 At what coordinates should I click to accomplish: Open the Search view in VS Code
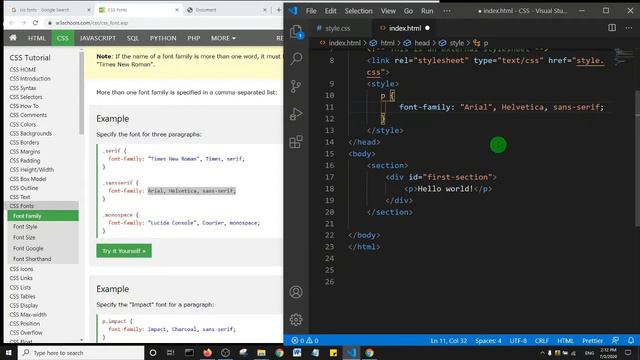296,58
